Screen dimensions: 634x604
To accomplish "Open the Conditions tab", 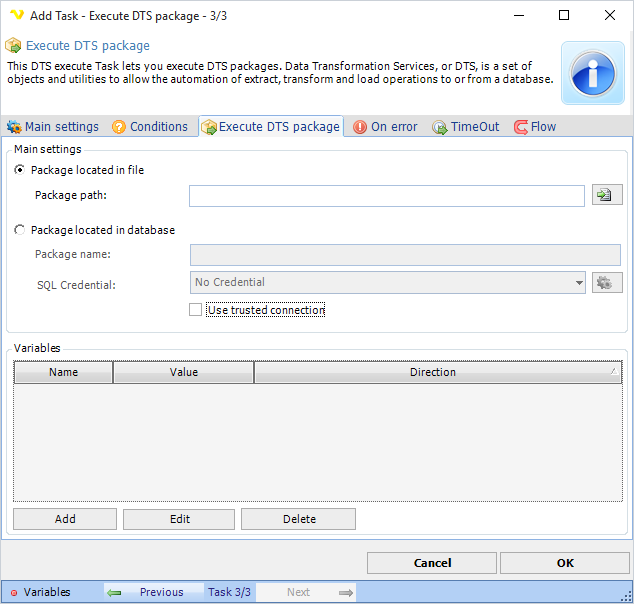I will (150, 127).
